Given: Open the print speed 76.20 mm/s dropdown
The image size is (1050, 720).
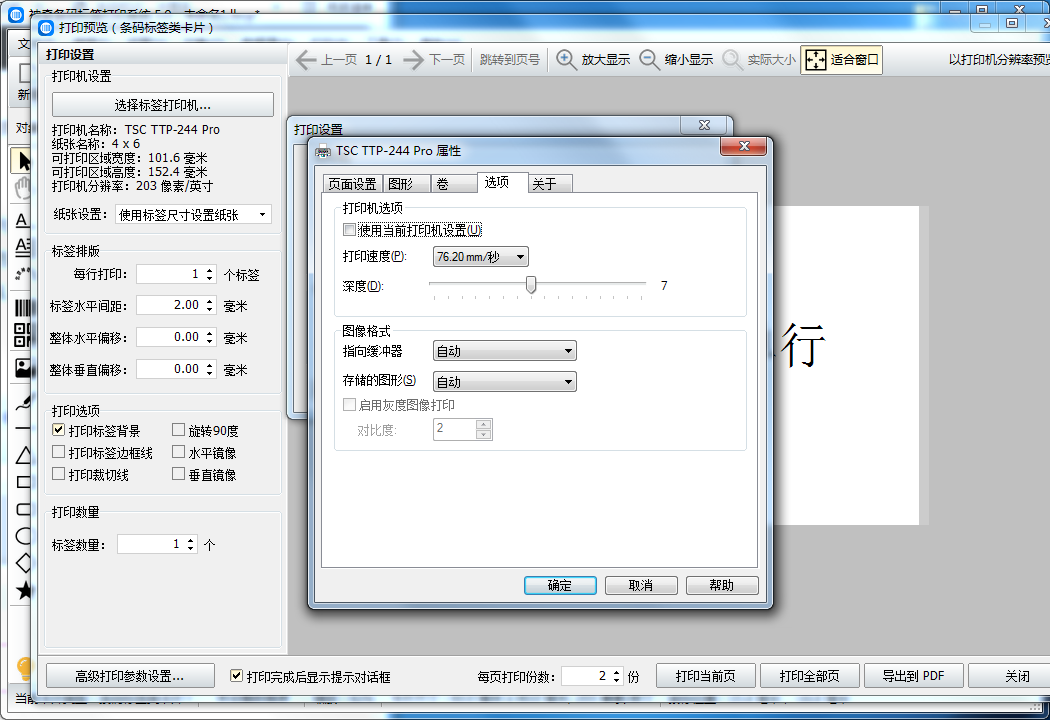Looking at the screenshot, I should coord(481,257).
